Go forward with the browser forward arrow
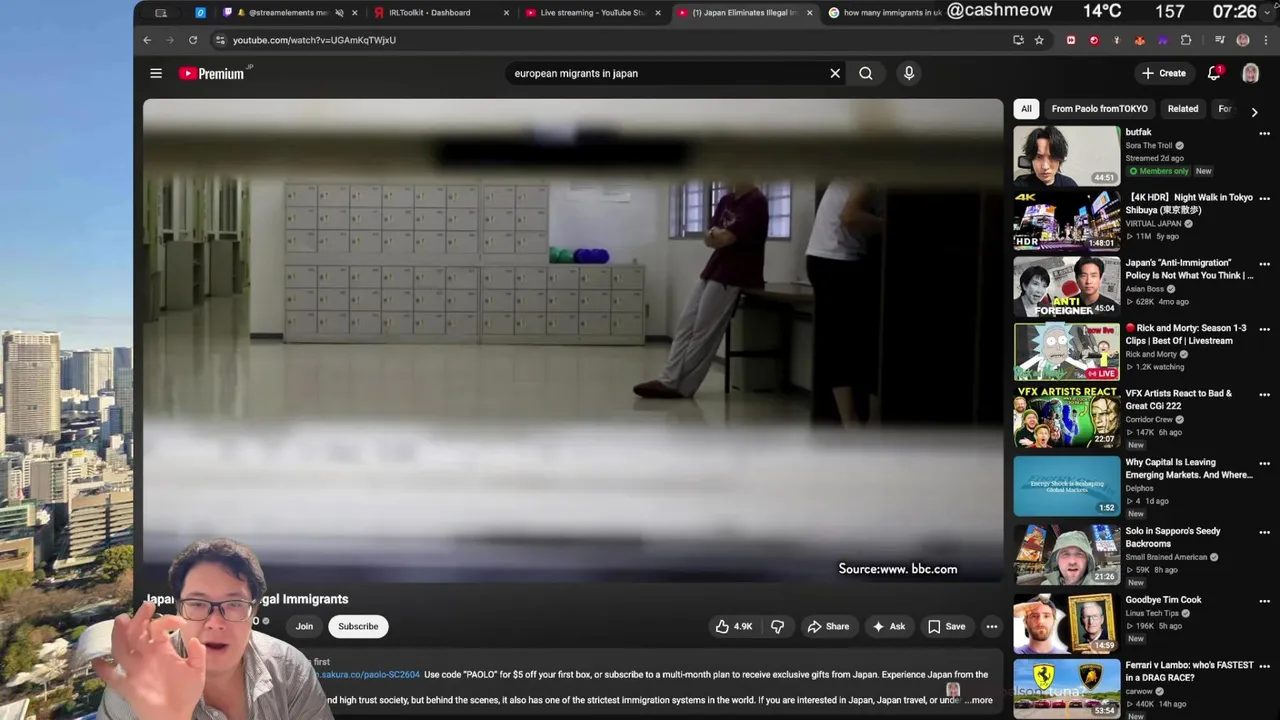The height and width of the screenshot is (720, 1280). 169,40
